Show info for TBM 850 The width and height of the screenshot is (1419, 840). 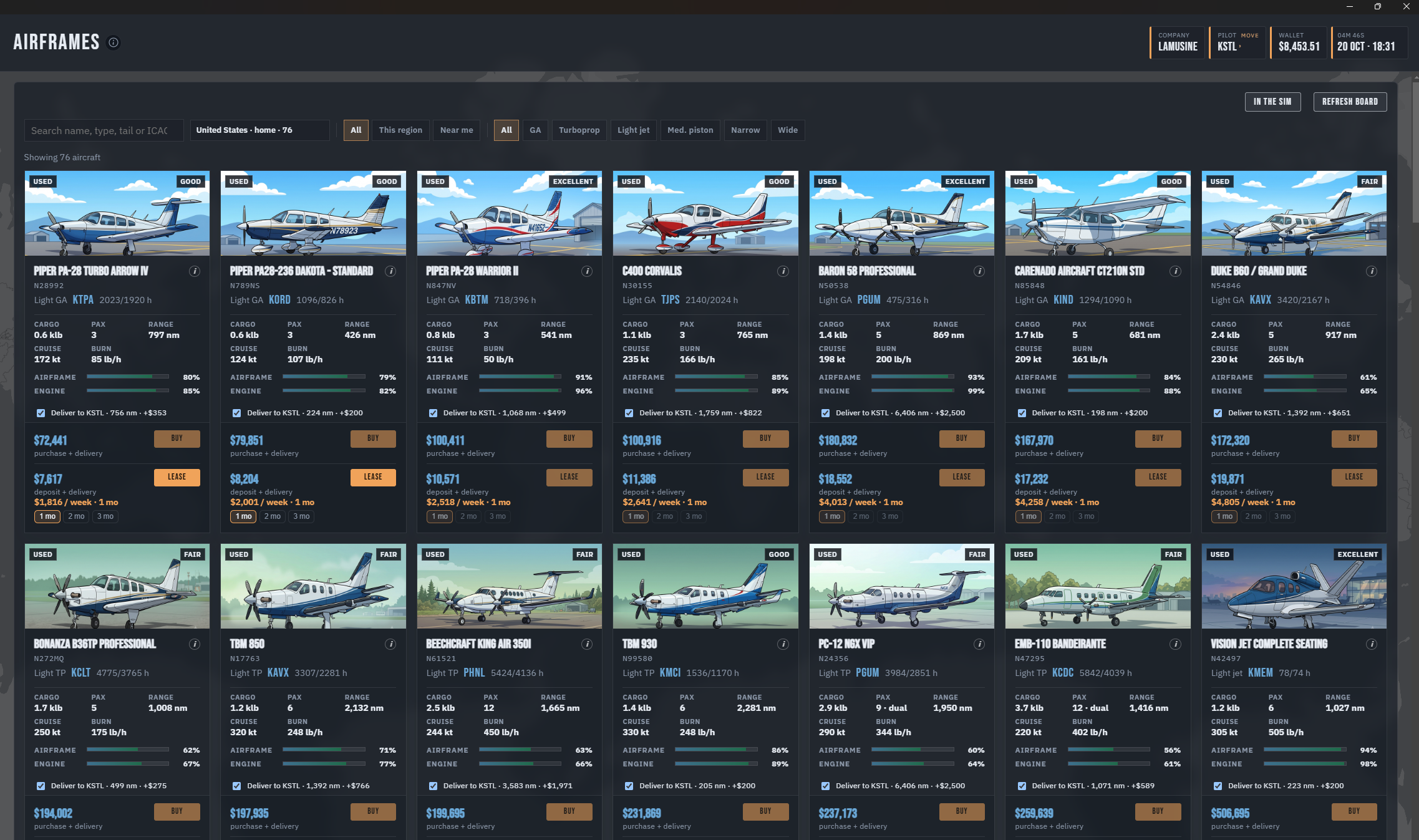[x=390, y=644]
